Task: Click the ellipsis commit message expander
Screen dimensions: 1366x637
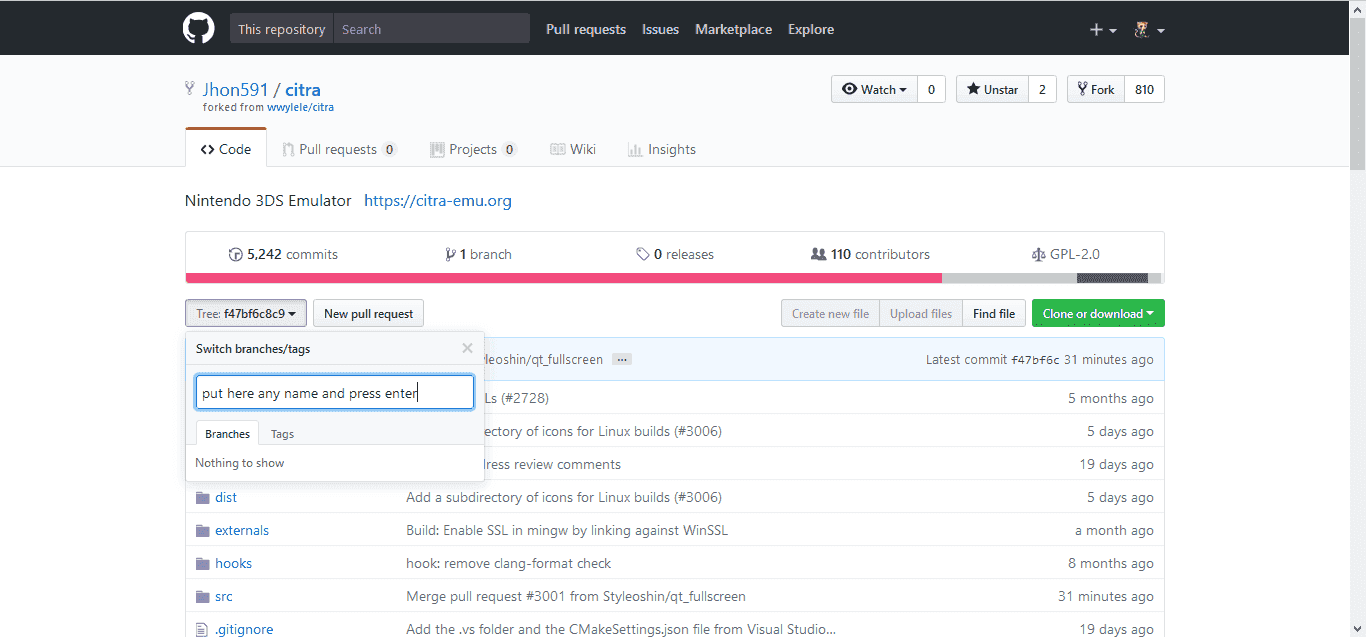Action: coord(622,359)
